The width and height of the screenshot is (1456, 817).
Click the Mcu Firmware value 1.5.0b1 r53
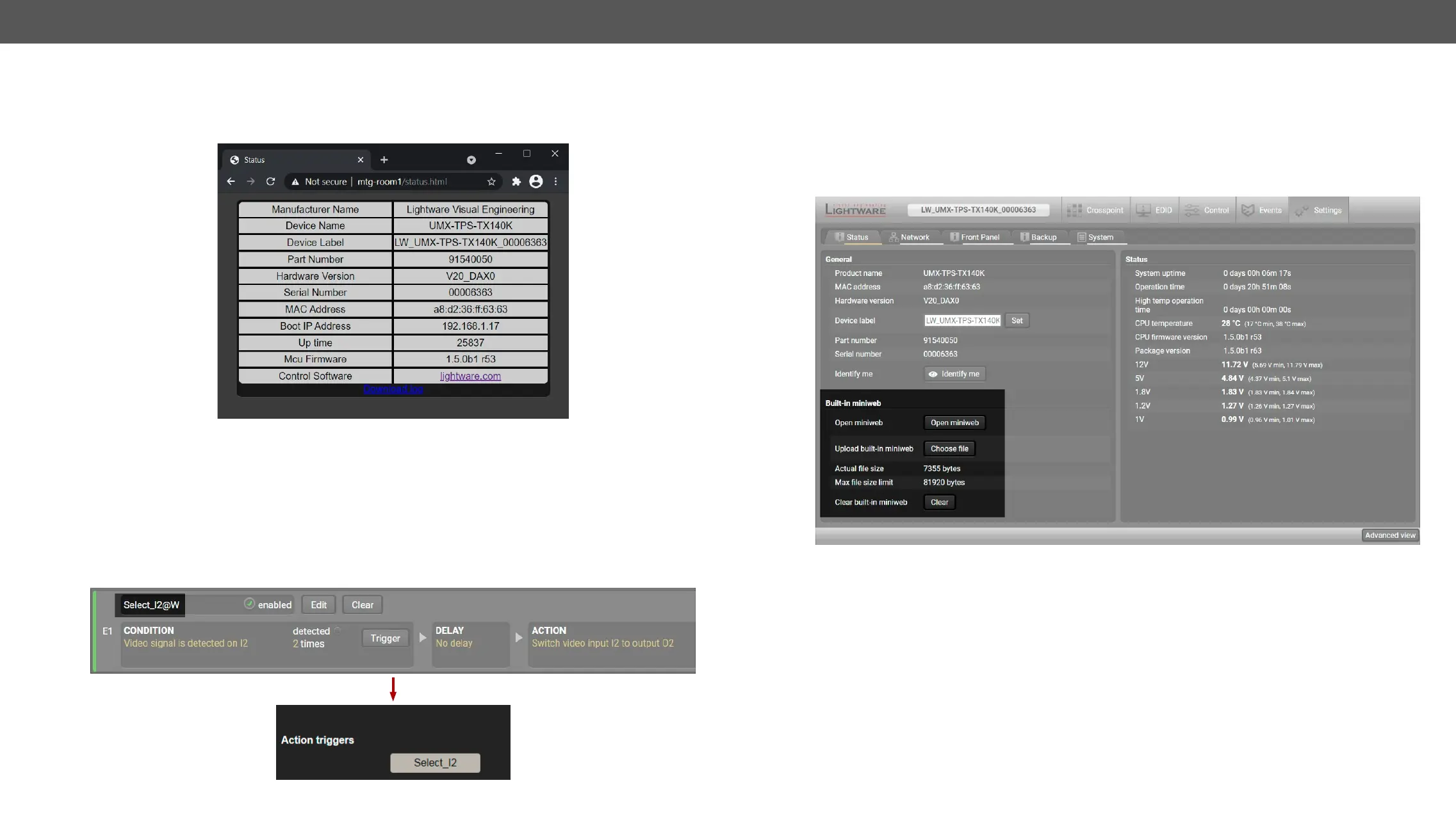point(470,359)
